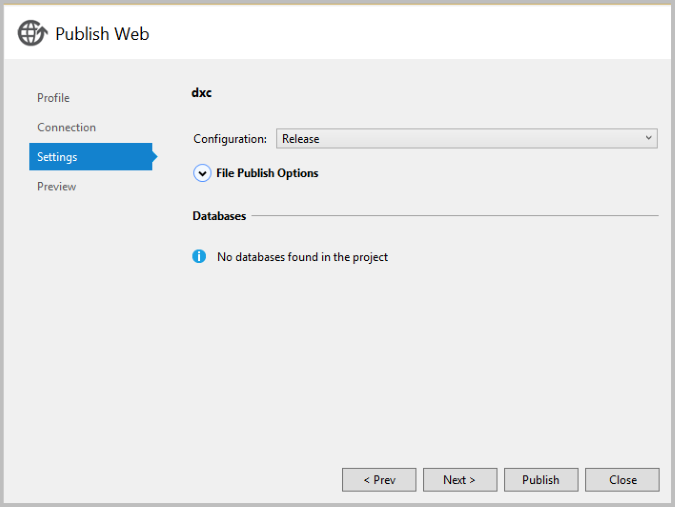Click the Publish button
This screenshot has width=675, height=507.
541,480
